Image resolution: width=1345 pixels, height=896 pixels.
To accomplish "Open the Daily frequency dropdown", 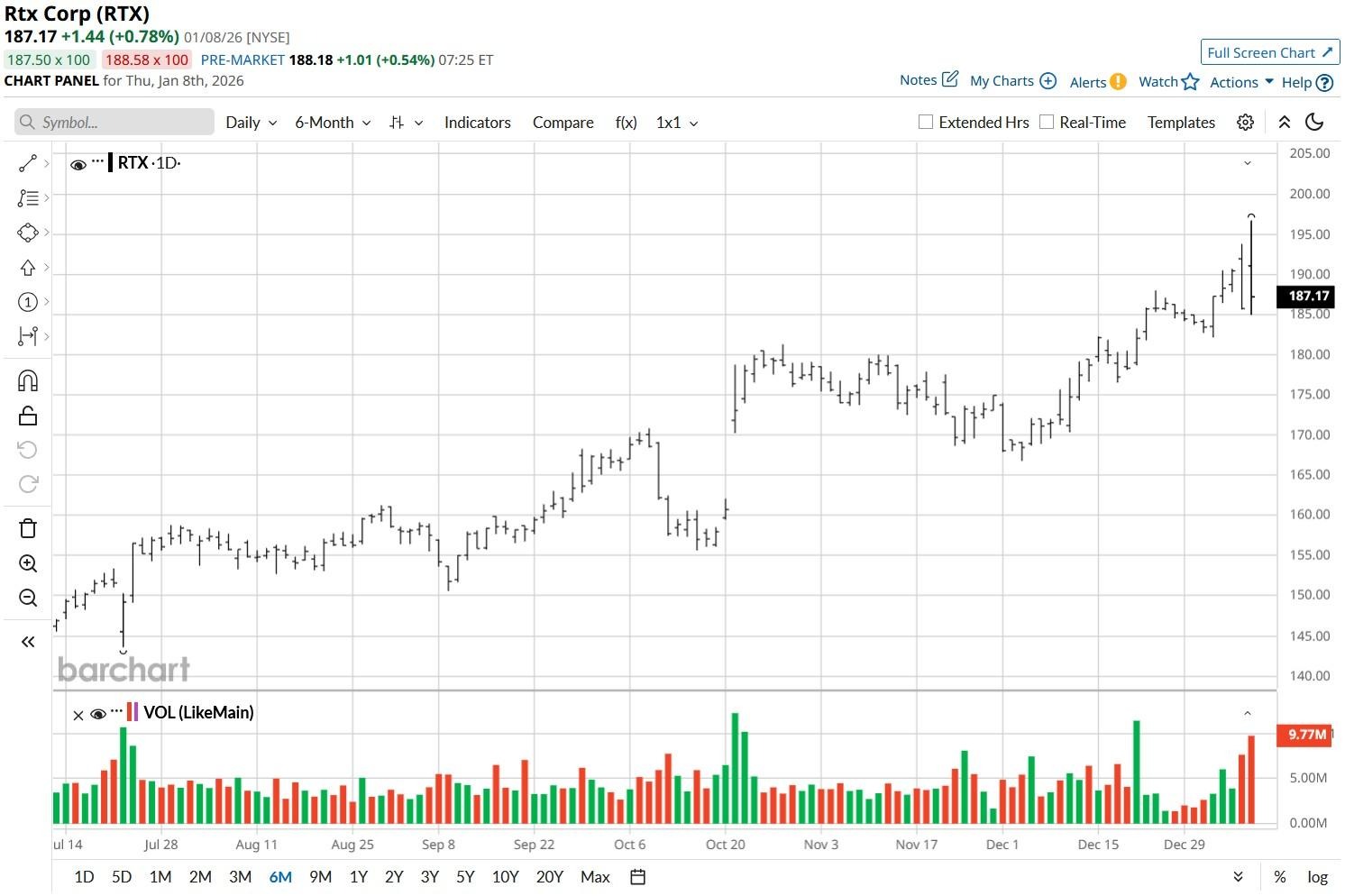I will (252, 123).
